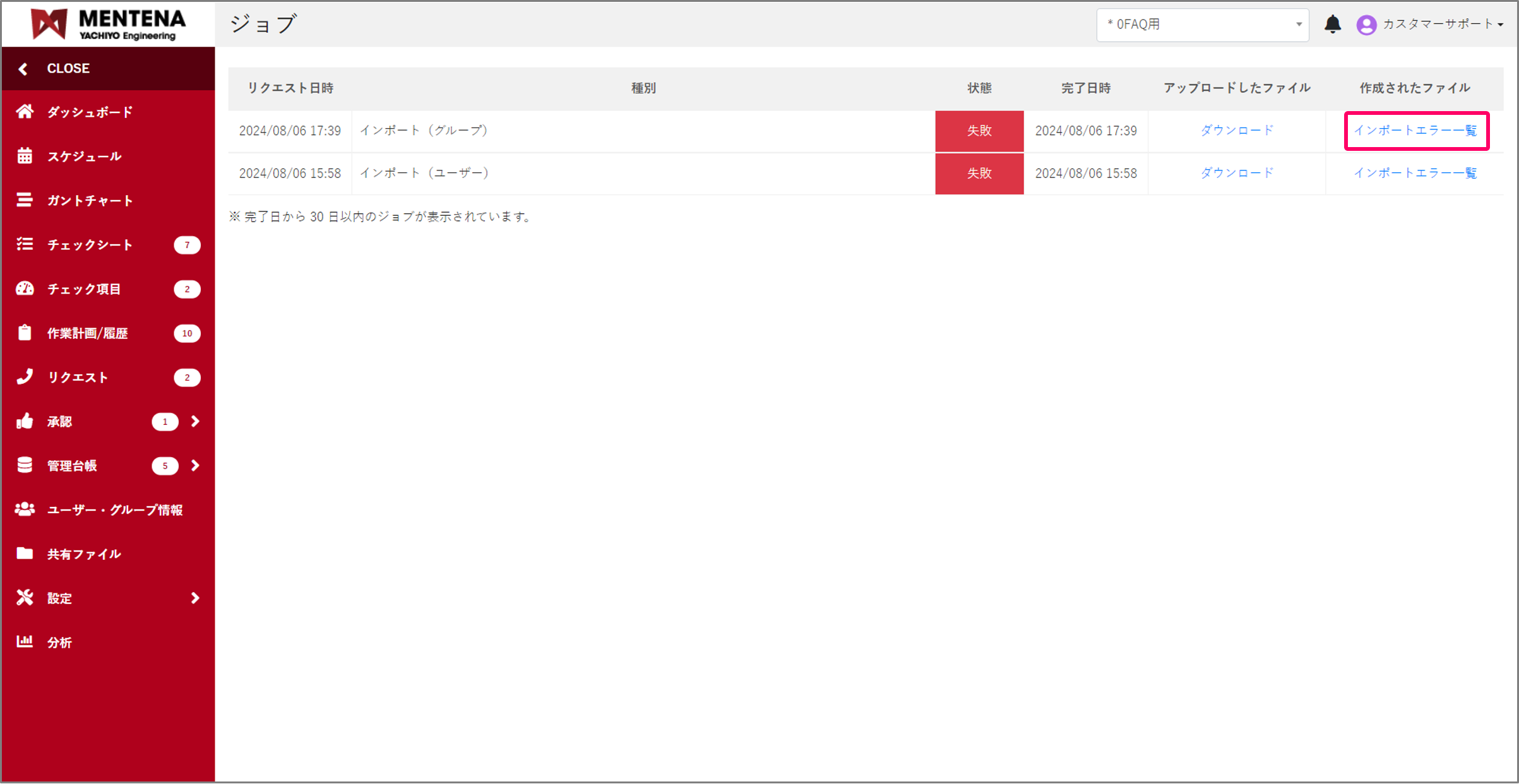Open ユーザー・グループ情報 menu item
The image size is (1519, 784).
(114, 509)
